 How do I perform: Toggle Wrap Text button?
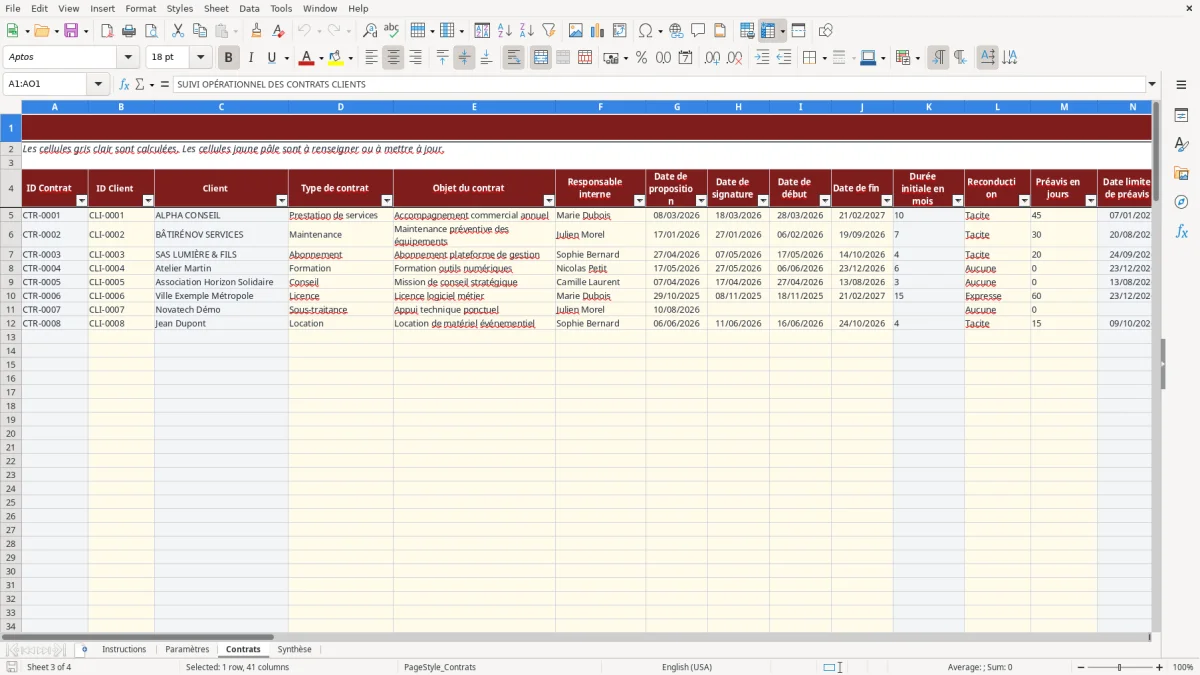[x=513, y=58]
